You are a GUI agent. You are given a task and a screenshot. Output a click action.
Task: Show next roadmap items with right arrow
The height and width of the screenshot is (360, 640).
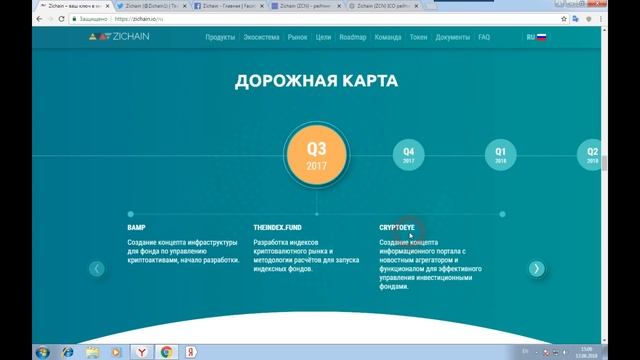[x=536, y=269]
